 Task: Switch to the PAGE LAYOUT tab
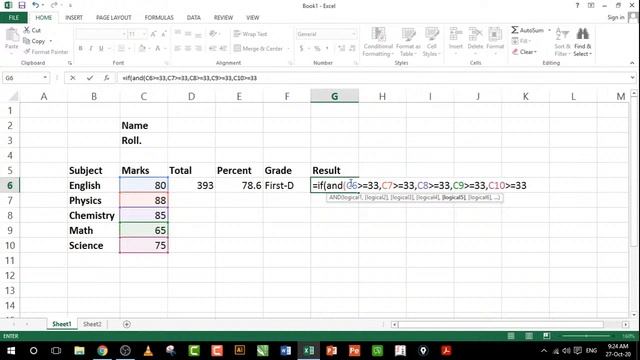[x=113, y=18]
